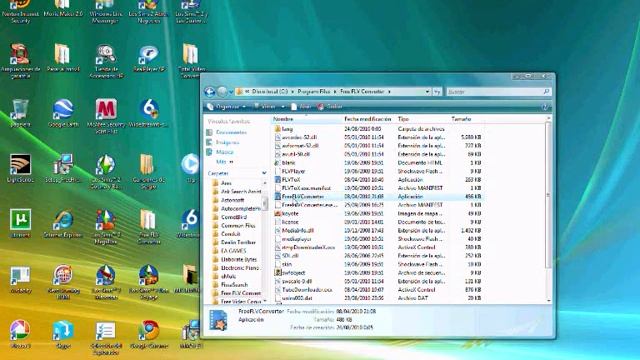Select the SDL.dll file
Image resolution: width=640 pixels, height=360 pixels.
point(290,256)
